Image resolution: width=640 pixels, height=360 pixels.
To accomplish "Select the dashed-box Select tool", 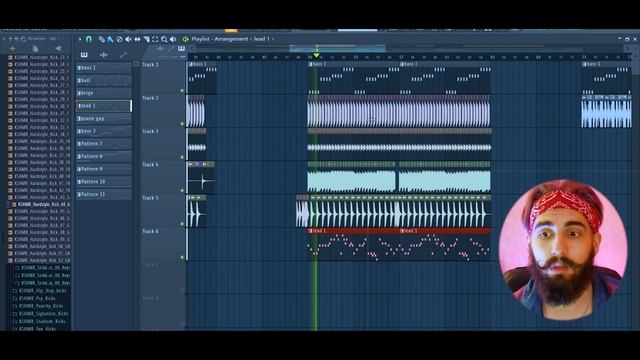I will pos(155,39).
